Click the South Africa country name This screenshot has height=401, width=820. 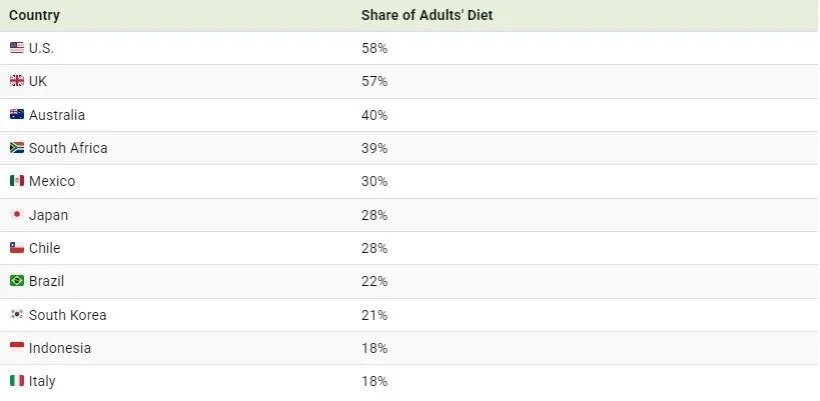68,148
